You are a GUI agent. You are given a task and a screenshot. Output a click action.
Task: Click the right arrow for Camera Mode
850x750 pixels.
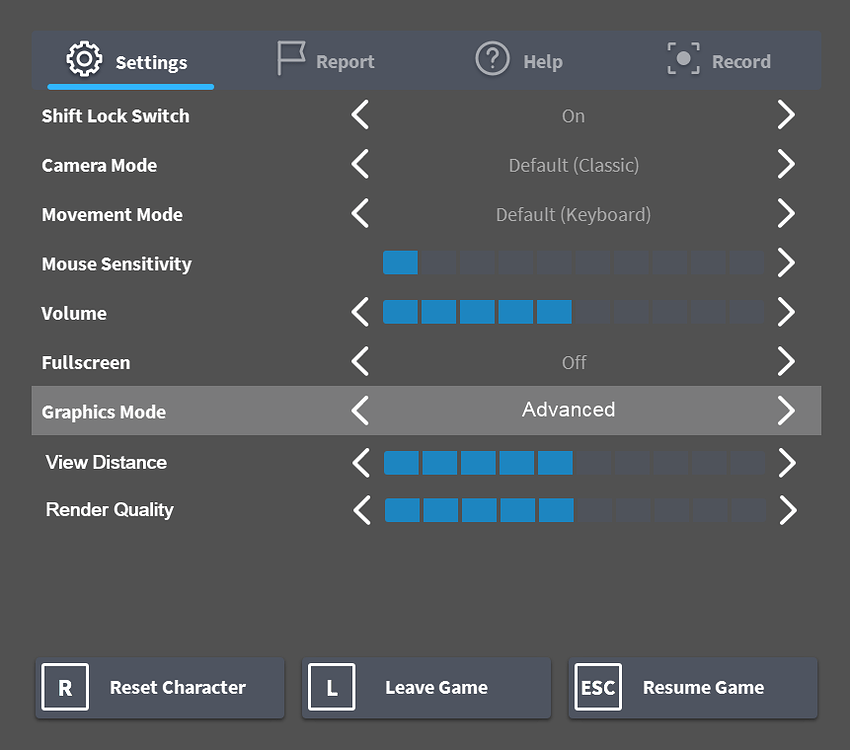pos(786,164)
